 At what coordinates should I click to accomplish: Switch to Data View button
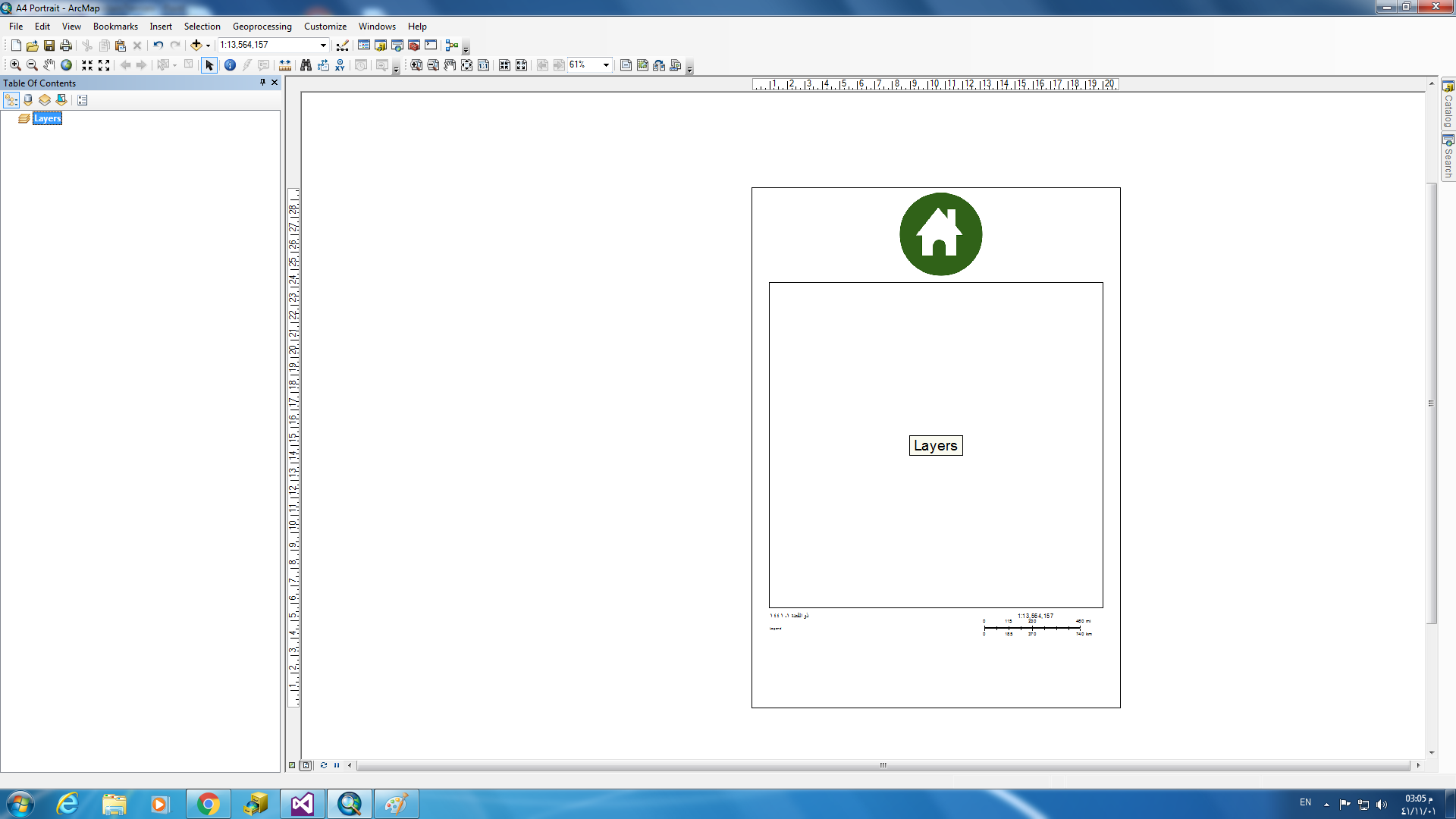point(292,765)
